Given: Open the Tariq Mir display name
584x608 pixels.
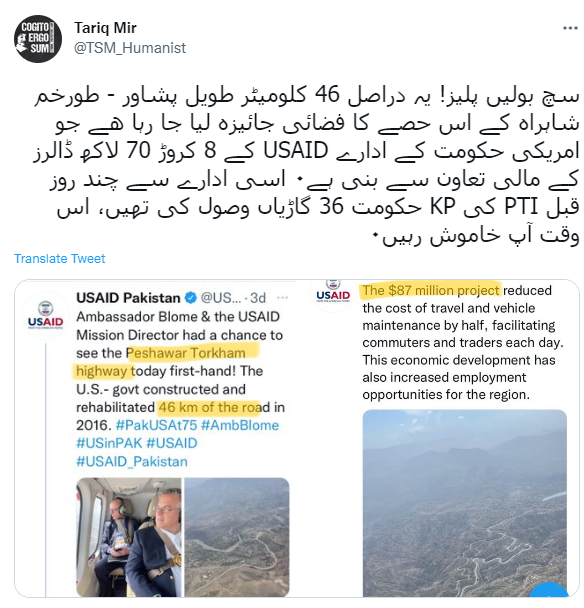Looking at the screenshot, I should pyautogui.click(x=105, y=28).
